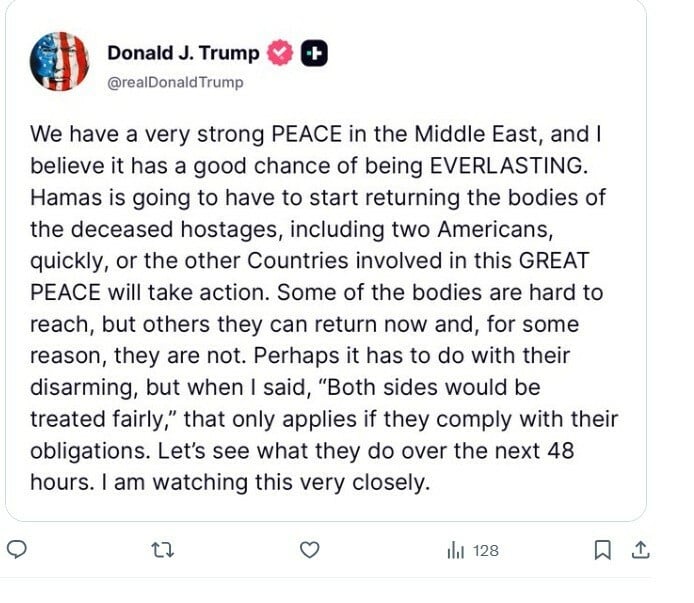Open view analytics bar chart icon

click(455, 550)
